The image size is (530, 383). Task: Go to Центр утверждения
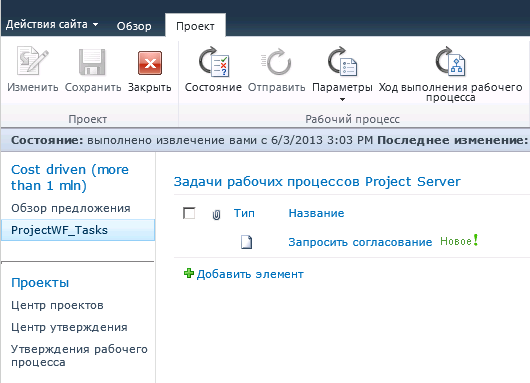(x=69, y=327)
